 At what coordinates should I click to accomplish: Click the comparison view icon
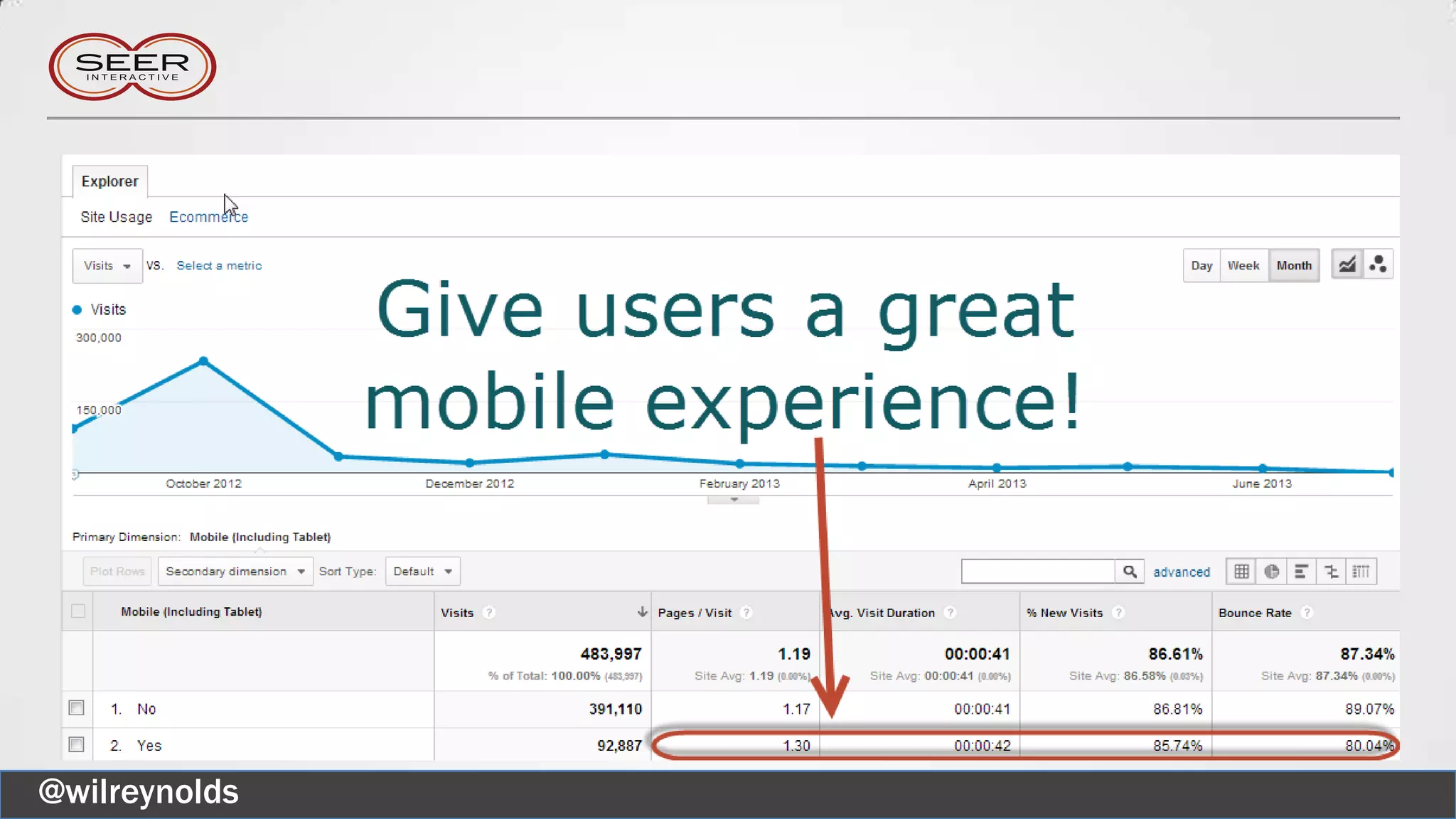[x=1332, y=572]
